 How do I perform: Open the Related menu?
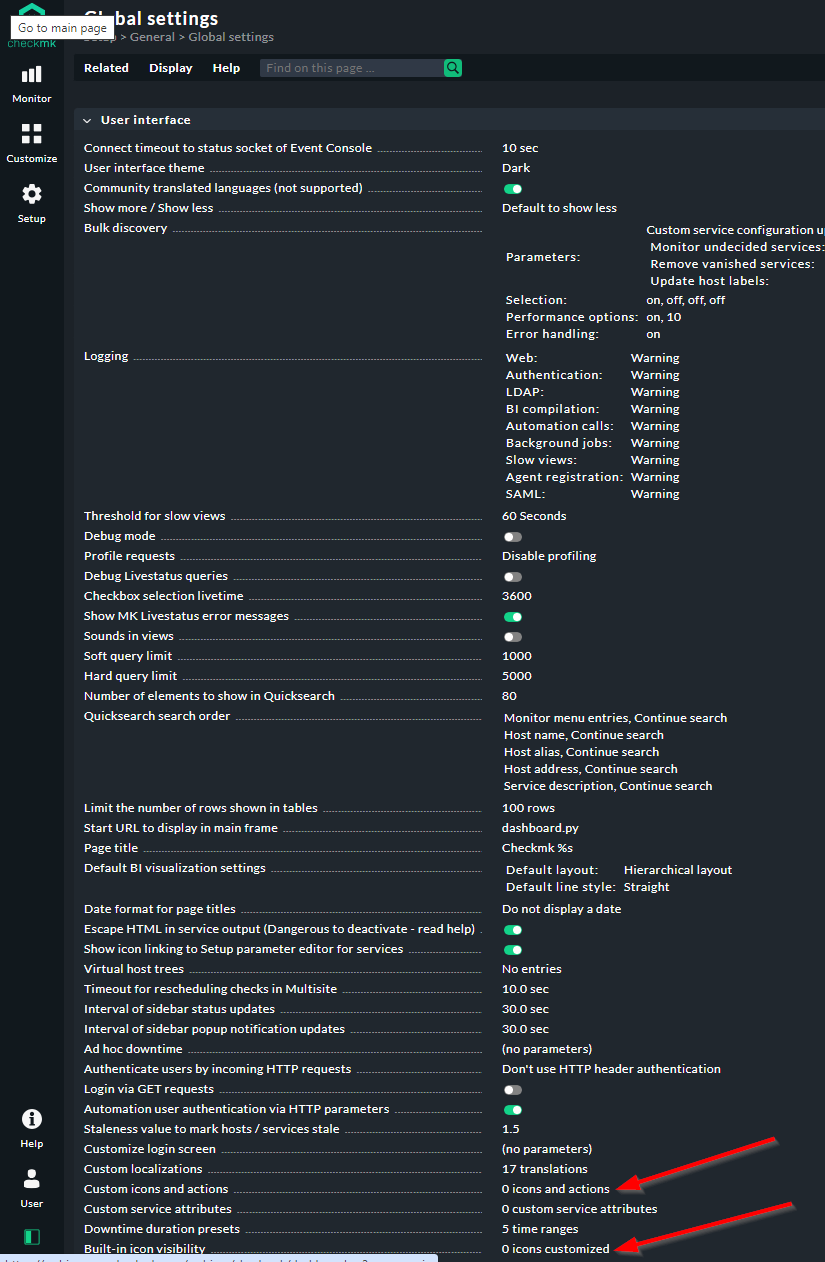(106, 67)
